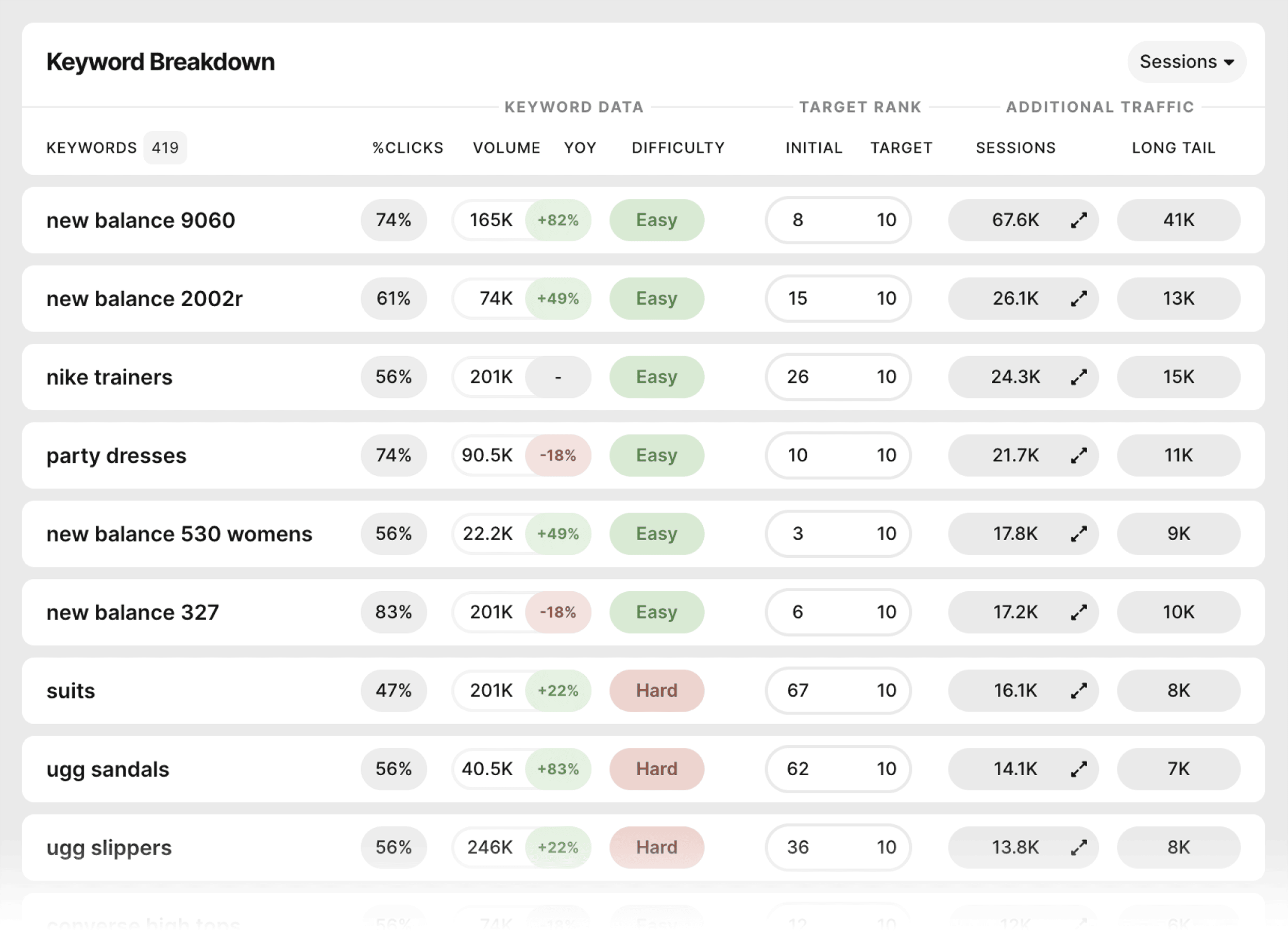Click the 419 keyword count badge
The height and width of the screenshot is (934, 1288).
(165, 148)
